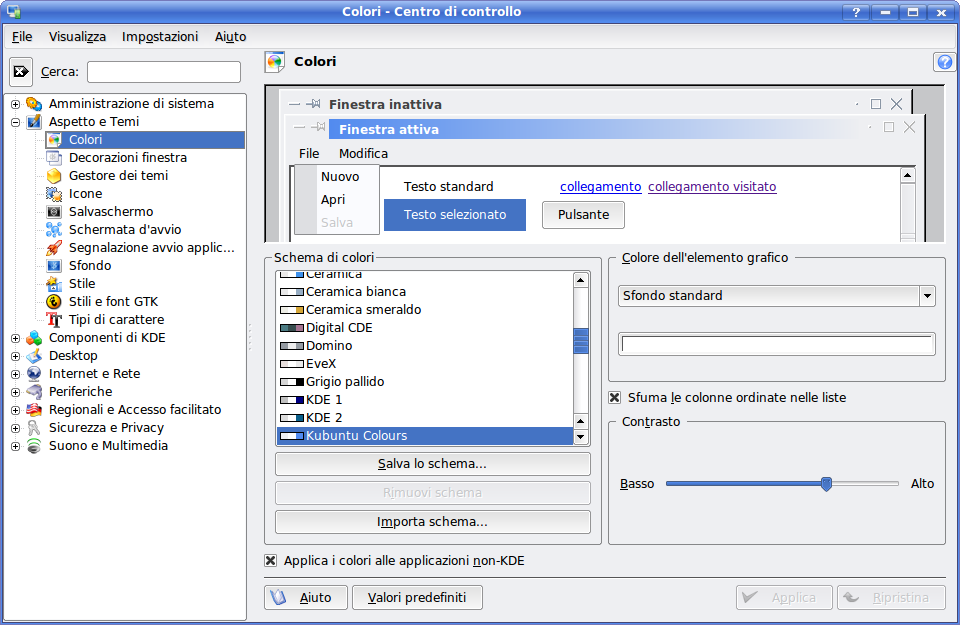Screen dimensions: 960x625
Task: Click the Tipi di carattere icon
Action: click(54, 320)
